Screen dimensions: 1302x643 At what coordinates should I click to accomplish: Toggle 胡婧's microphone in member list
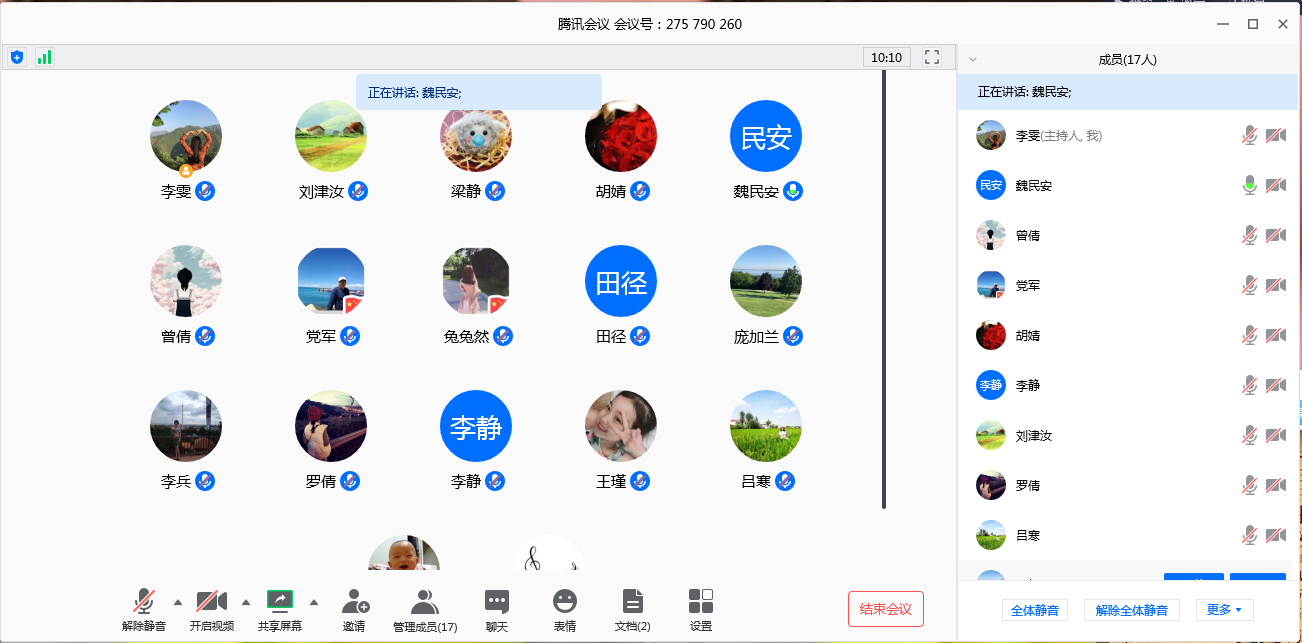coord(1249,335)
